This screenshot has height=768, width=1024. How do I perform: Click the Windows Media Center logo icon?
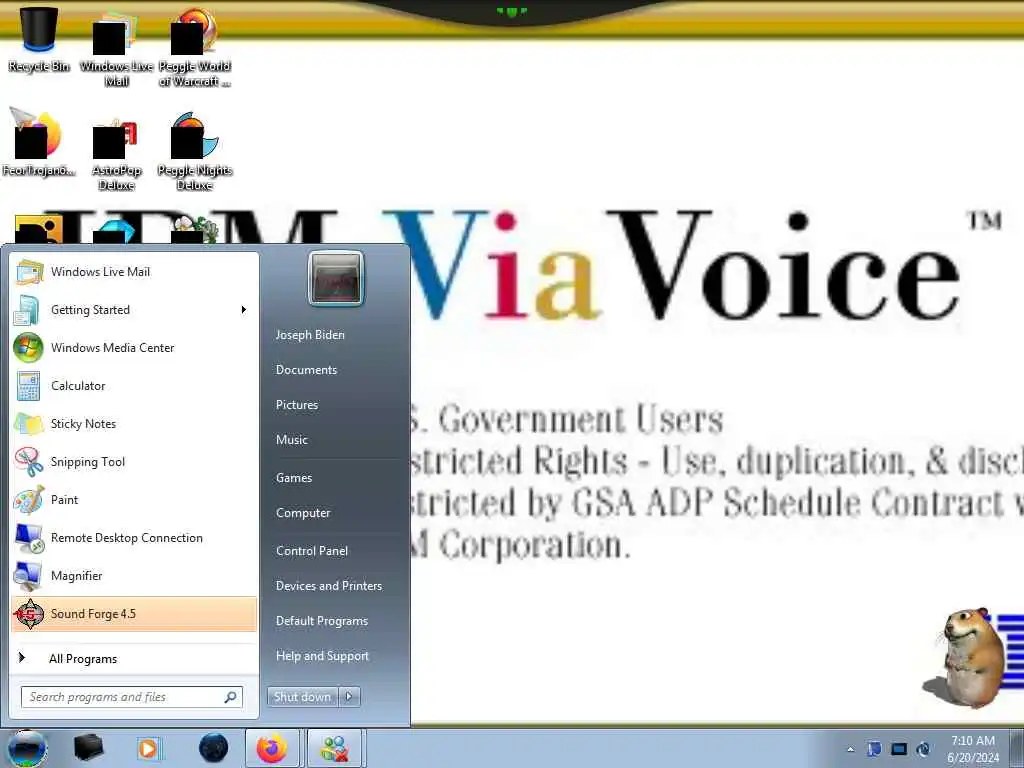pyautogui.click(x=28, y=347)
